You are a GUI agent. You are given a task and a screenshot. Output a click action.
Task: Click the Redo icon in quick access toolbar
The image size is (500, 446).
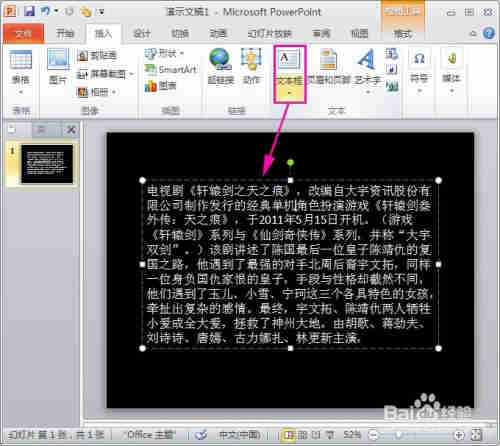click(x=69, y=12)
